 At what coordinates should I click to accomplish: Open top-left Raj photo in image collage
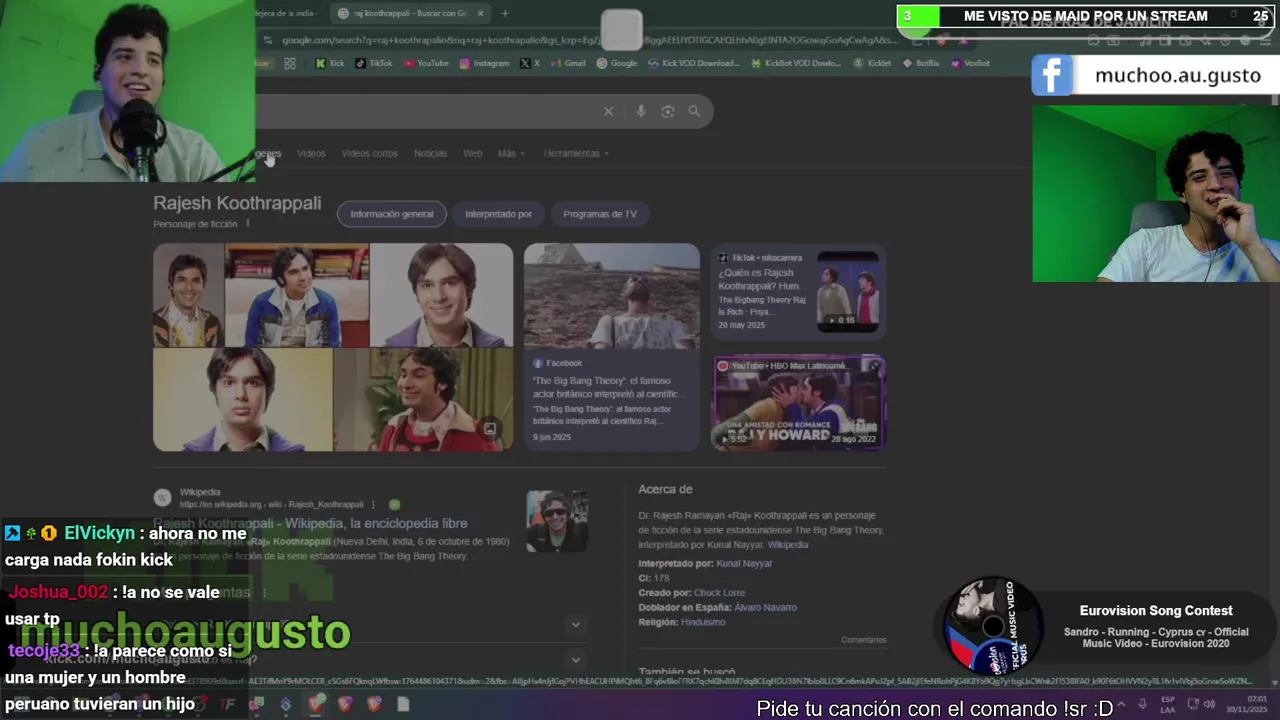pos(188,295)
